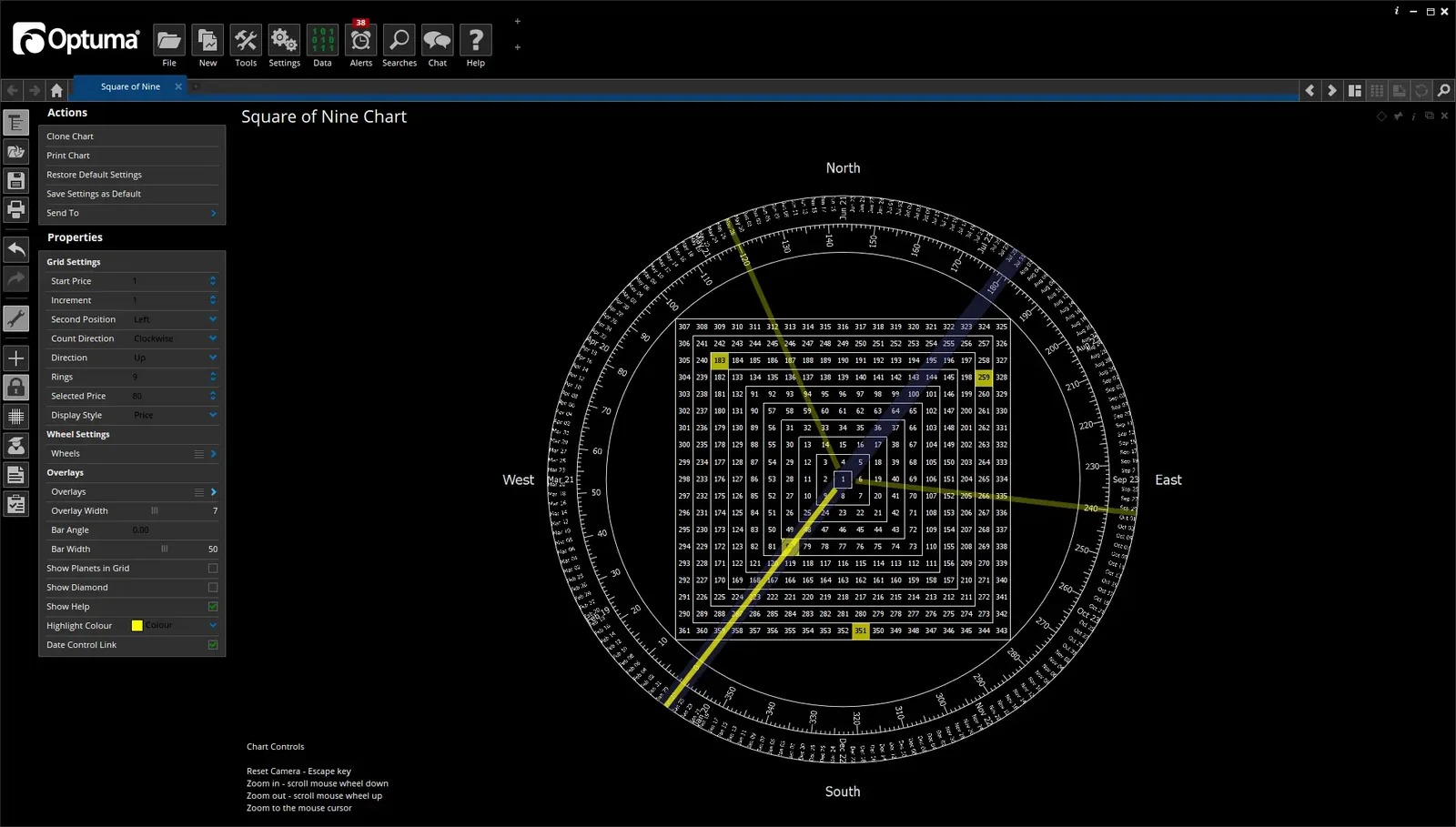Screen dimensions: 1456x827
Task: Open the Data binary icon
Action: [x=322, y=41]
